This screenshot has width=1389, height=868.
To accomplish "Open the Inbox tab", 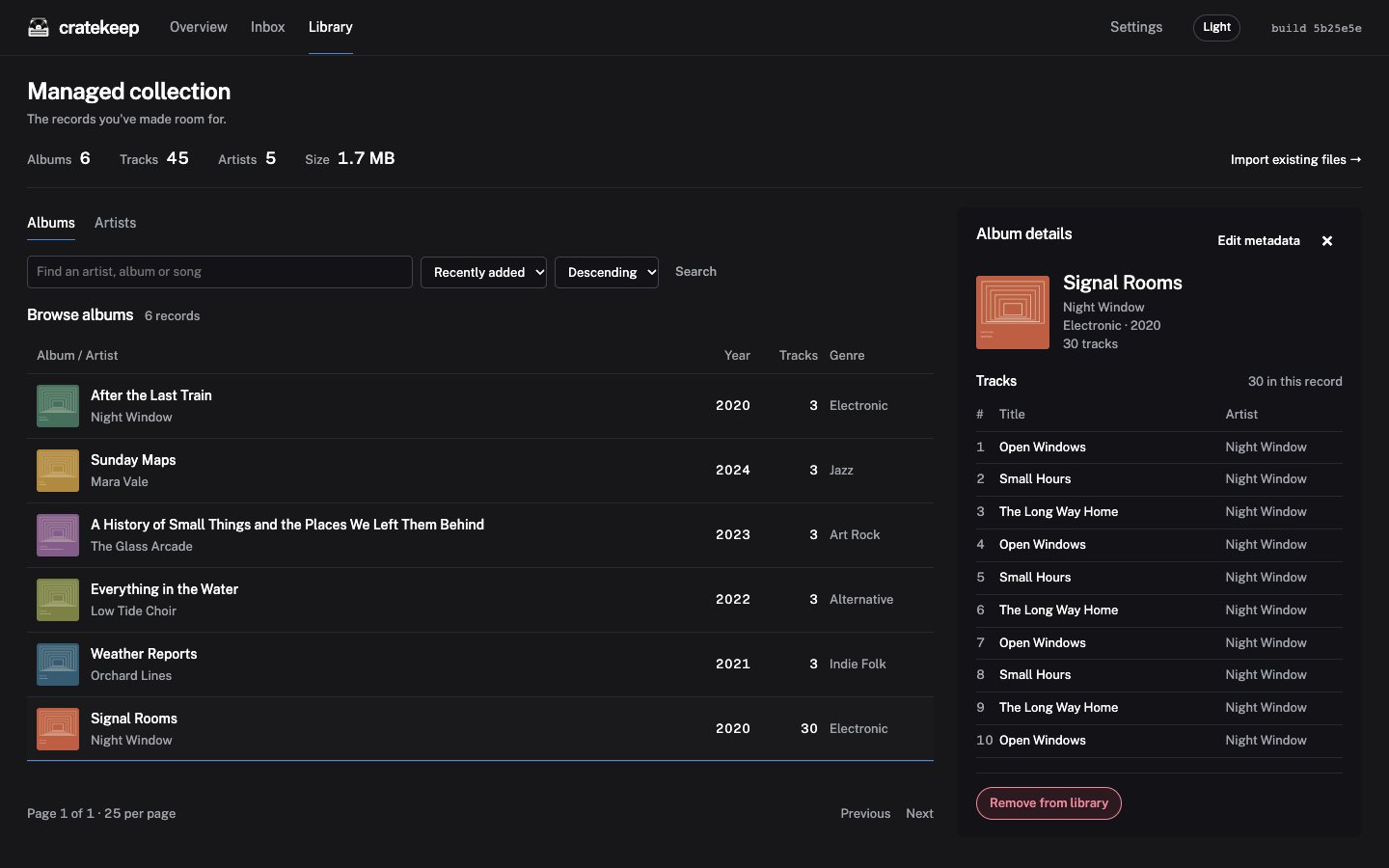I will [x=268, y=27].
